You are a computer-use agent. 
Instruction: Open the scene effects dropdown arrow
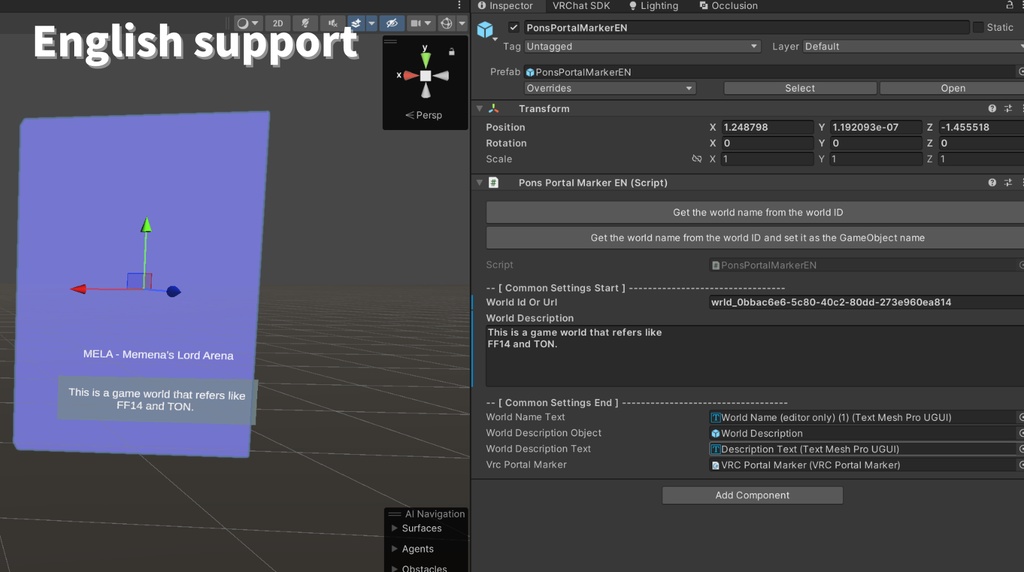(372, 23)
